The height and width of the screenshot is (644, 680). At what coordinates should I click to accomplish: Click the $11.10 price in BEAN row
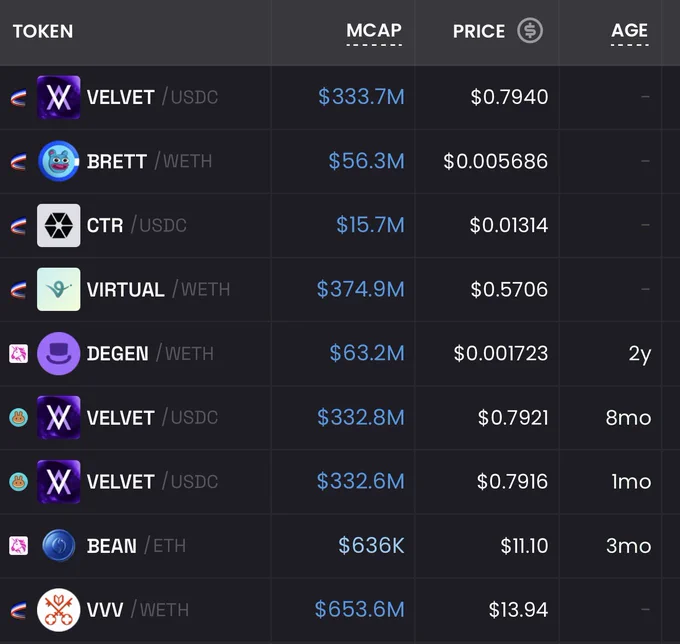pyautogui.click(x=524, y=546)
